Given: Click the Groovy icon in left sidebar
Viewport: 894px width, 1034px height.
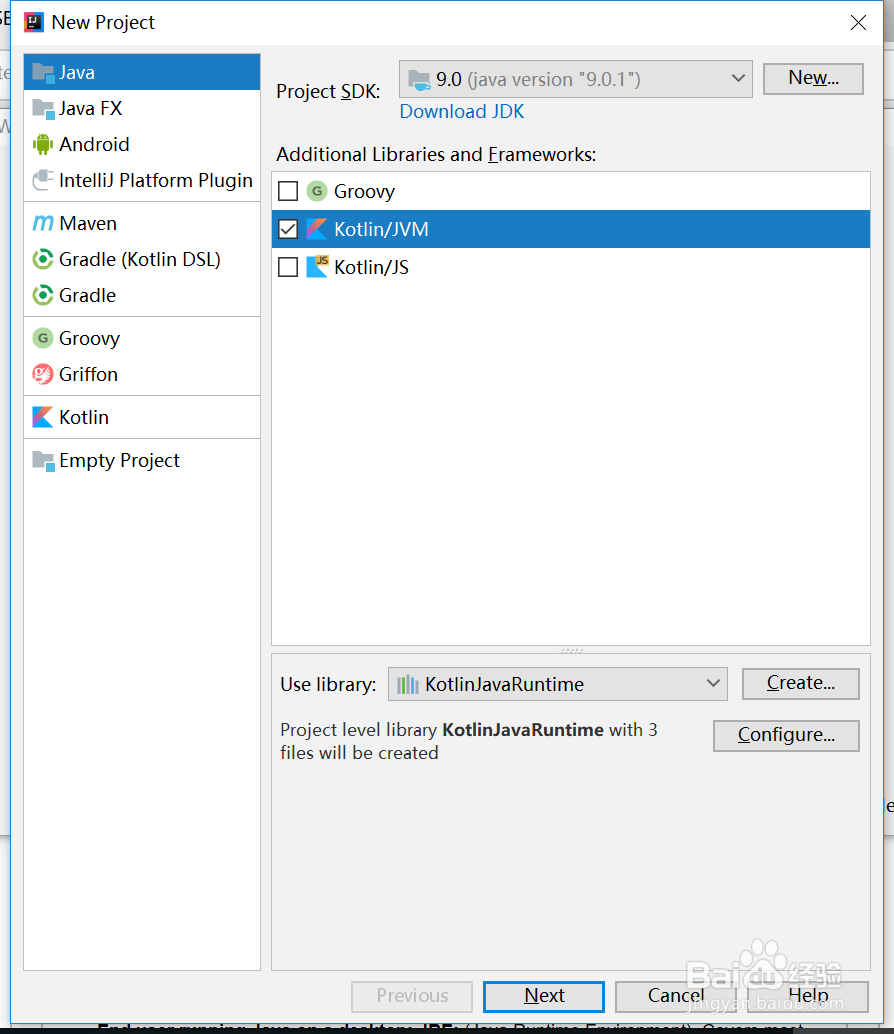Looking at the screenshot, I should (43, 338).
